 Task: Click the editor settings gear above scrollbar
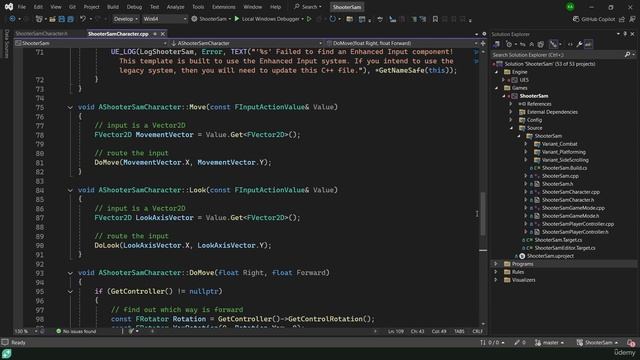pos(484,34)
